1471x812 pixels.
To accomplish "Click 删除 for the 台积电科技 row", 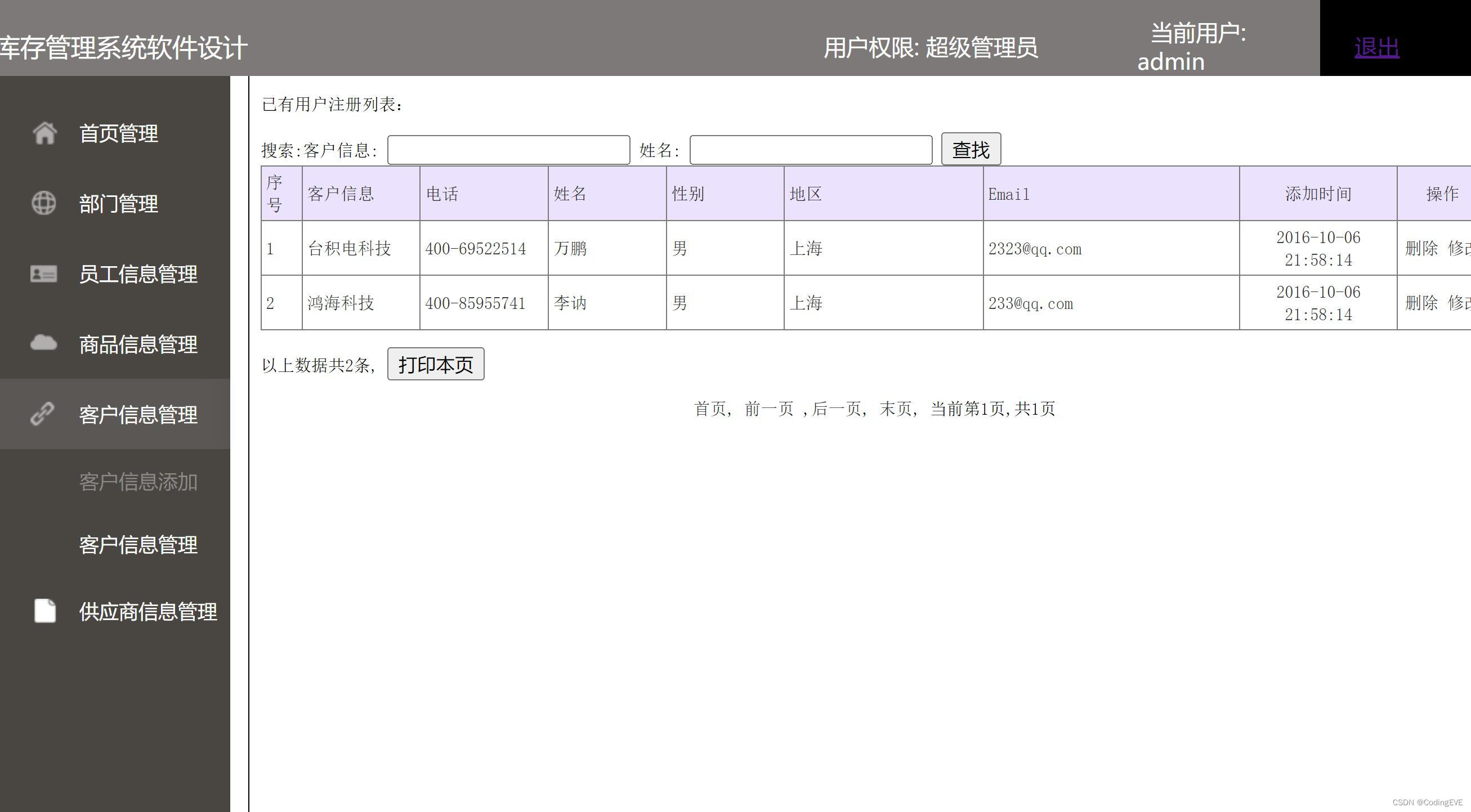I will pyautogui.click(x=1421, y=248).
